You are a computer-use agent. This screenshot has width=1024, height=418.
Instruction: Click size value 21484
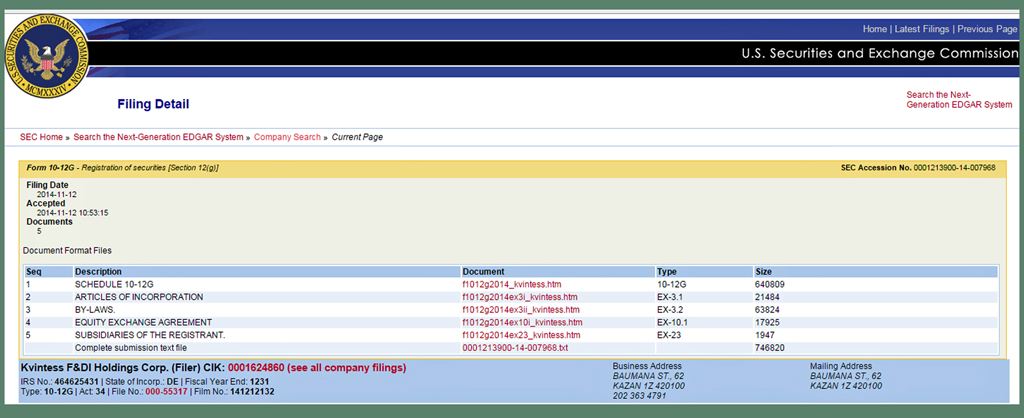pyautogui.click(x=766, y=297)
